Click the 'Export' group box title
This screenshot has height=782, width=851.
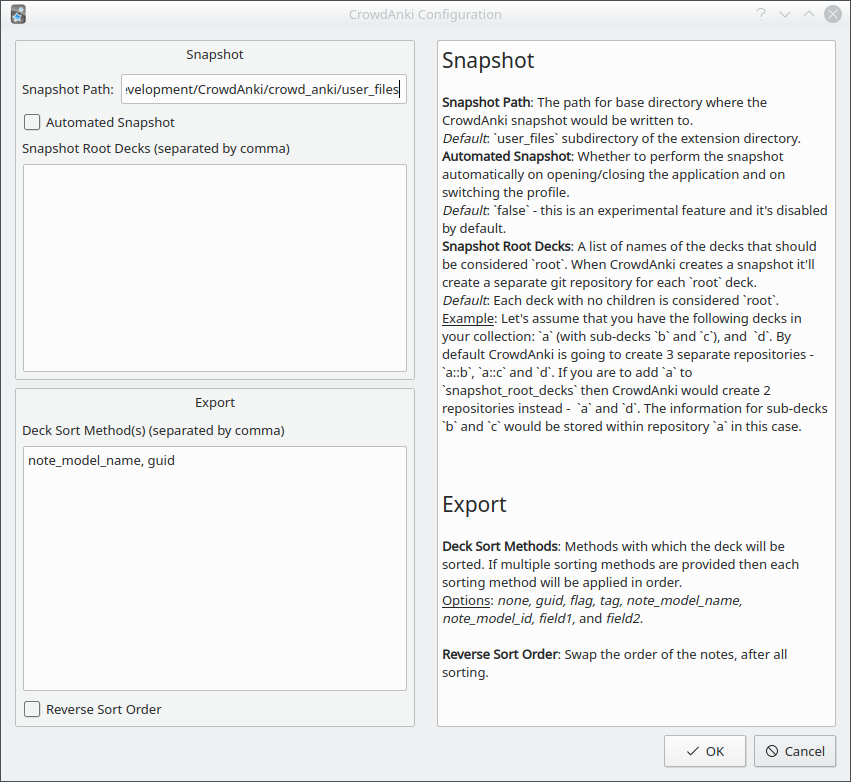pos(215,403)
